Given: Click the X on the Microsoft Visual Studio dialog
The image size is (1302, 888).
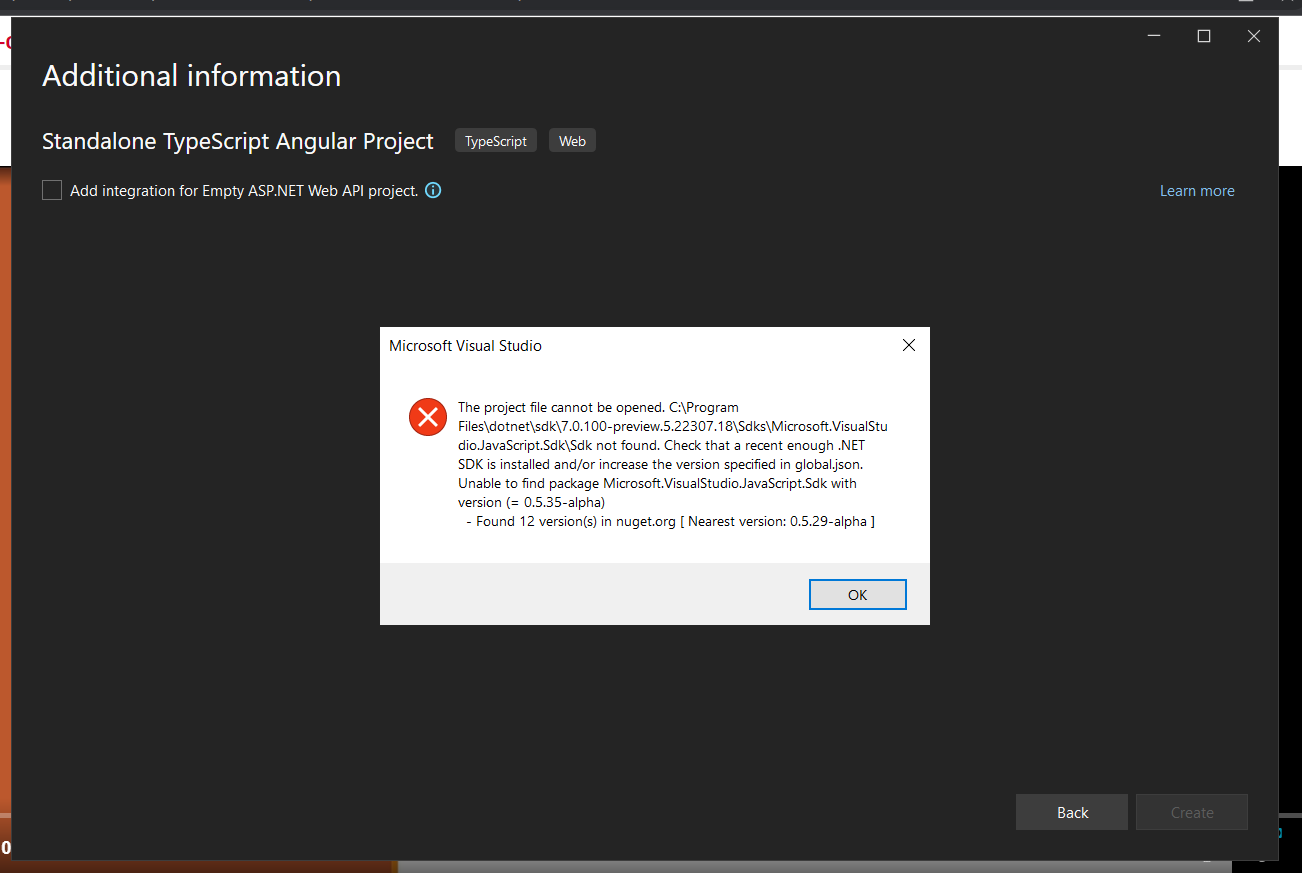Looking at the screenshot, I should point(908,345).
